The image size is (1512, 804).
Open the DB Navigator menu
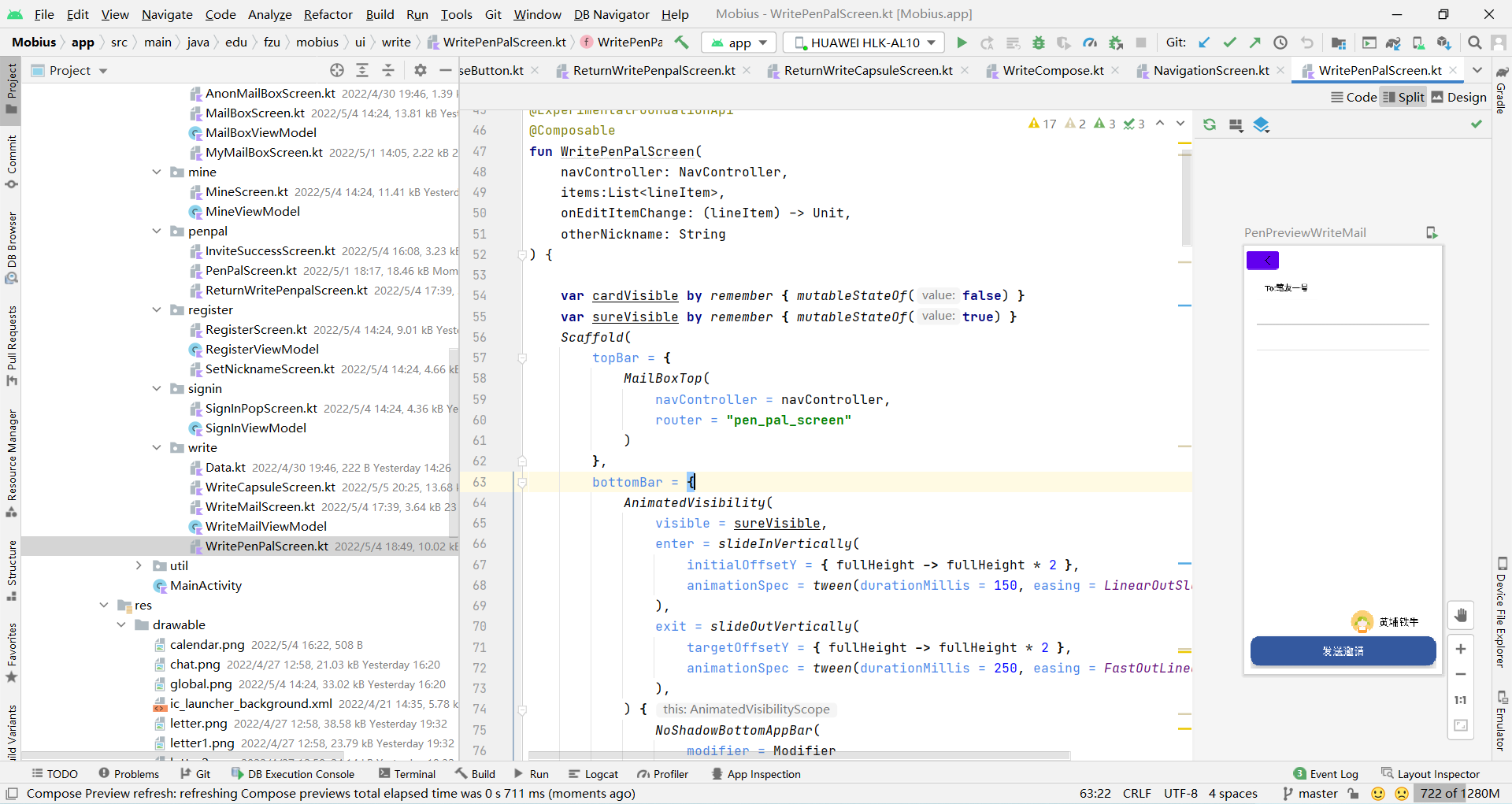tap(611, 14)
